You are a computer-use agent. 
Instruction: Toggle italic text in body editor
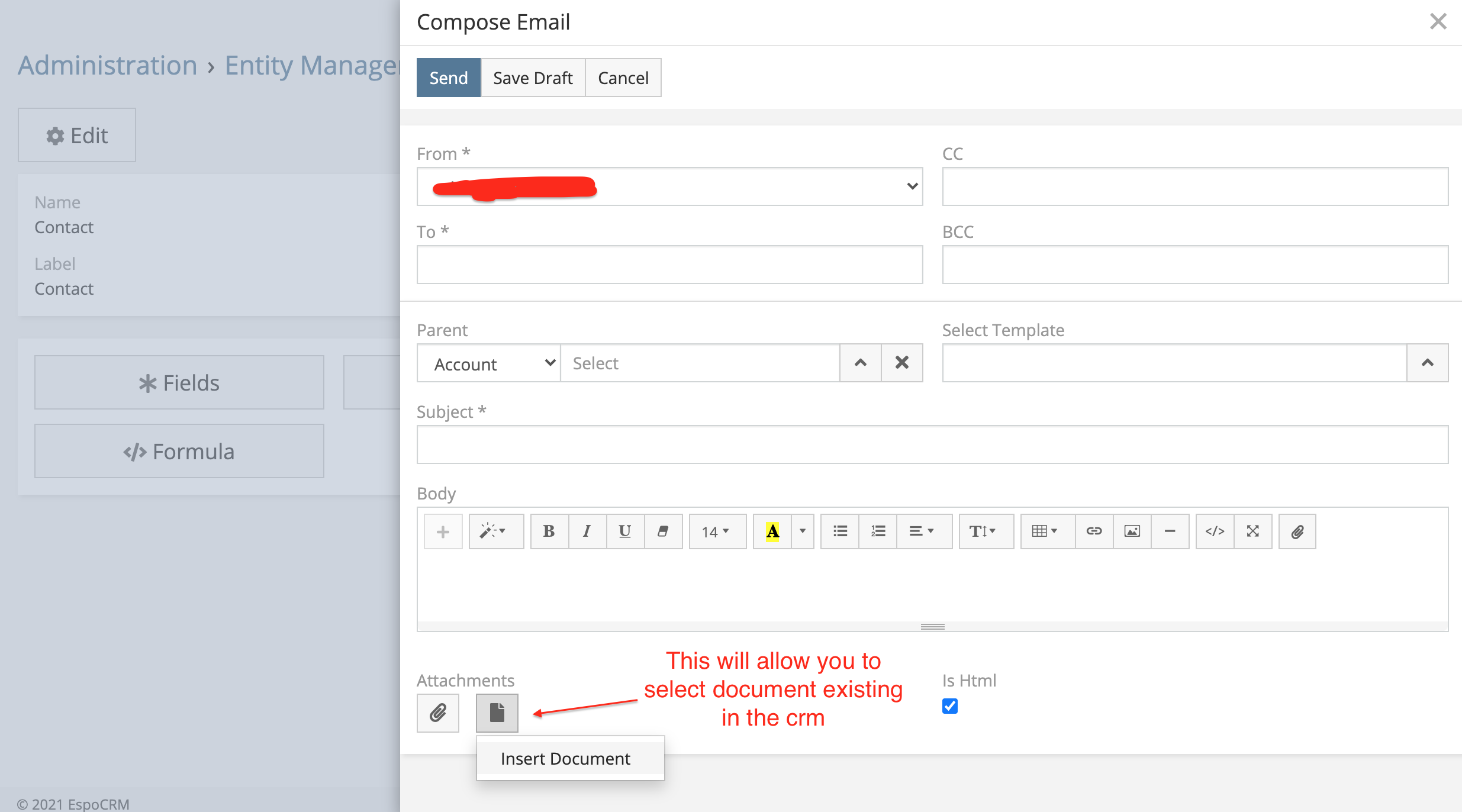587,531
